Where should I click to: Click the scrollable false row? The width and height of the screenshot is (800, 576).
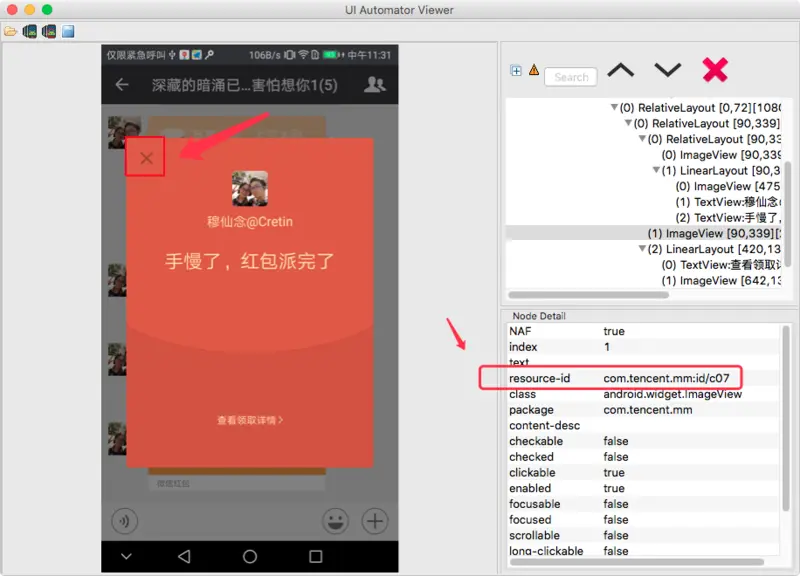pos(644,535)
